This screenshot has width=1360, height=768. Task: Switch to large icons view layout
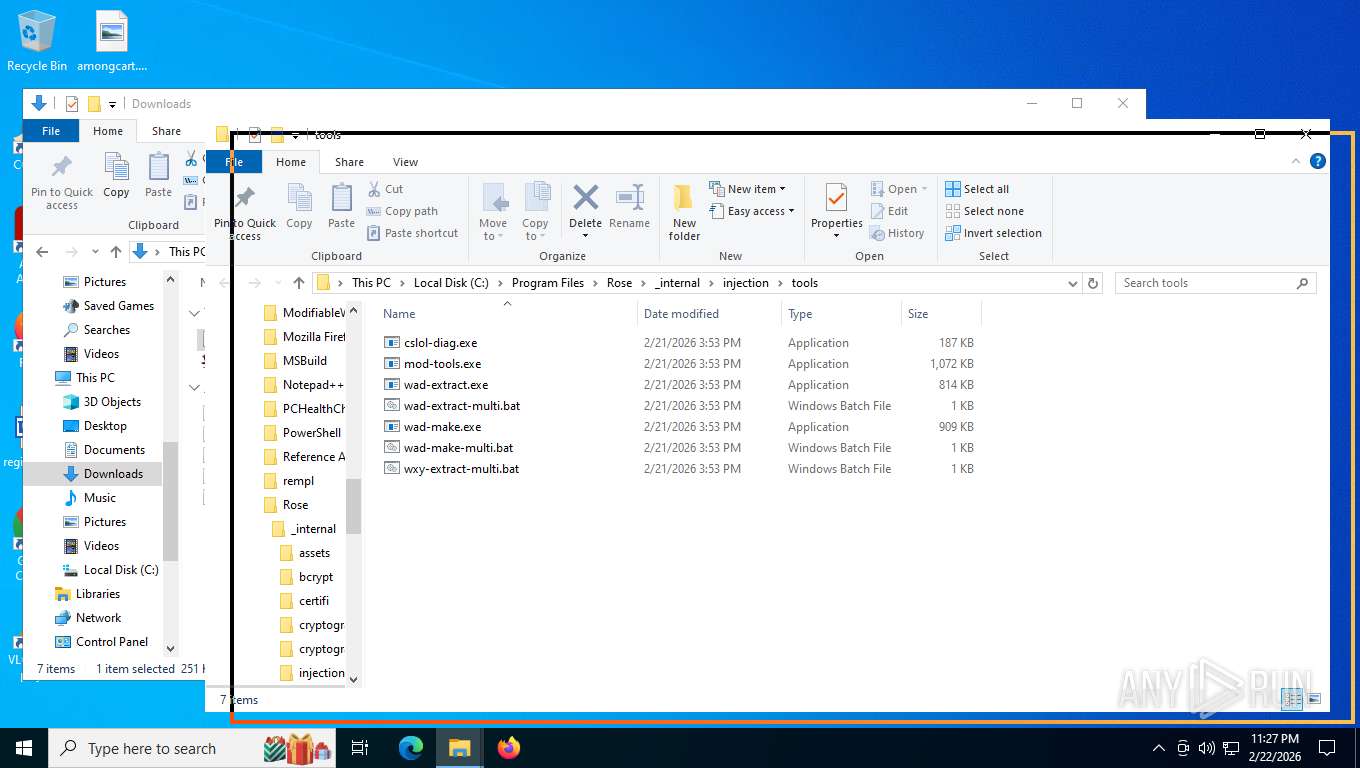[x=1314, y=699]
